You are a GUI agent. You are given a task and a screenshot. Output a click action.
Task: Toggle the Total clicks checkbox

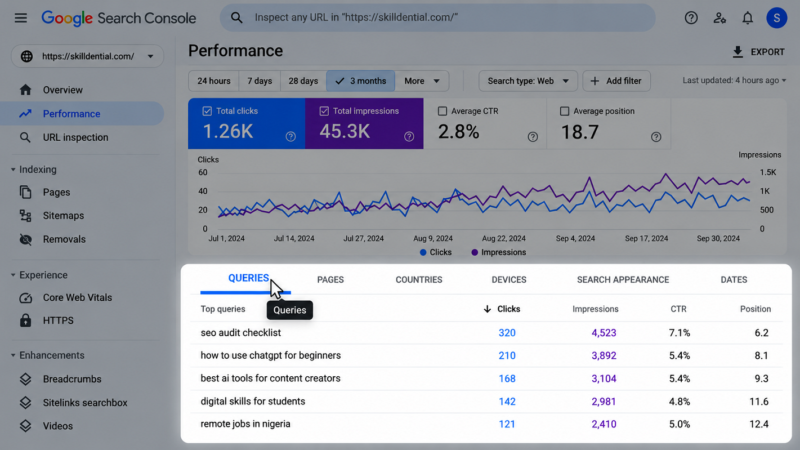click(207, 111)
